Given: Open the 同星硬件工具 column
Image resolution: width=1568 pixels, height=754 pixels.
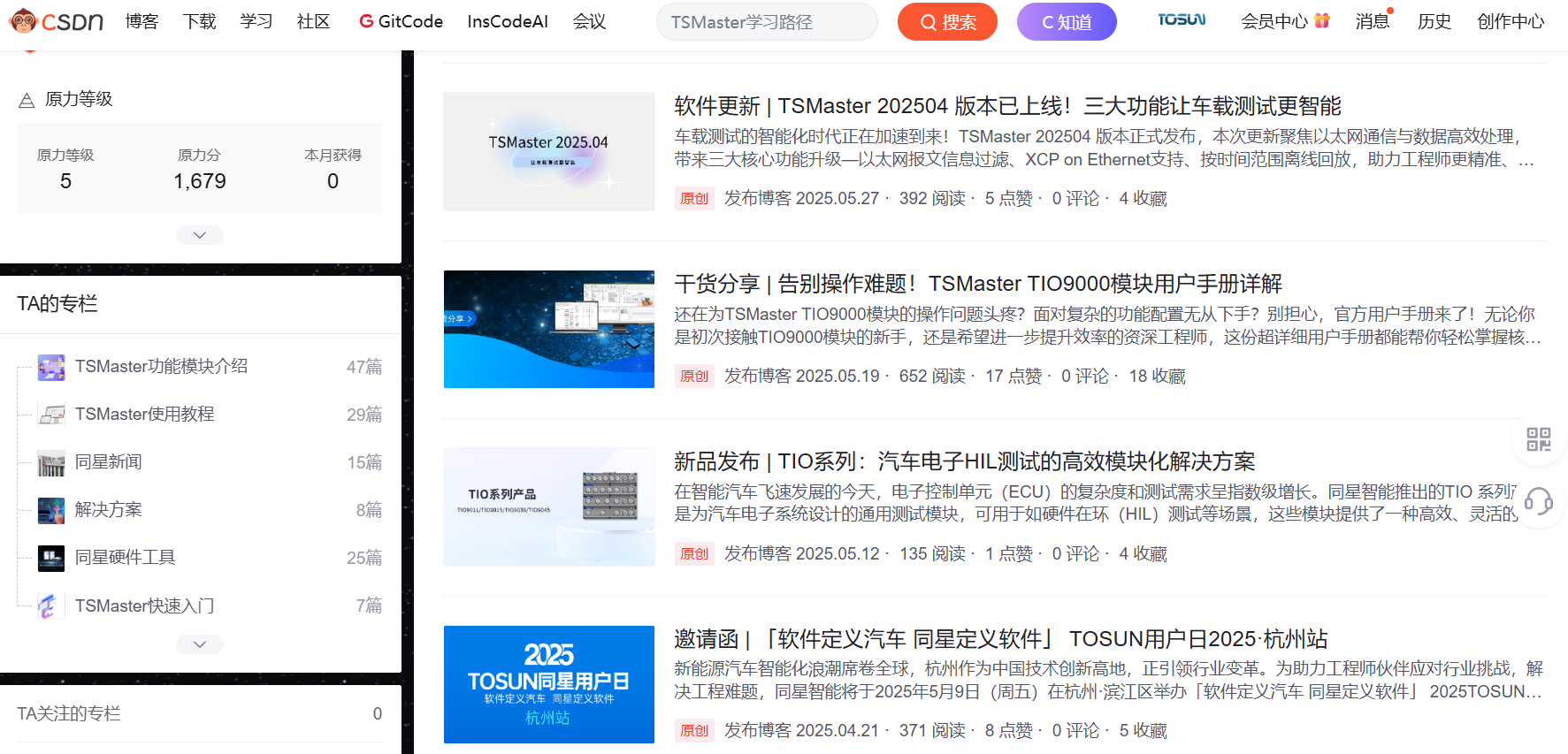Looking at the screenshot, I should tap(125, 557).
